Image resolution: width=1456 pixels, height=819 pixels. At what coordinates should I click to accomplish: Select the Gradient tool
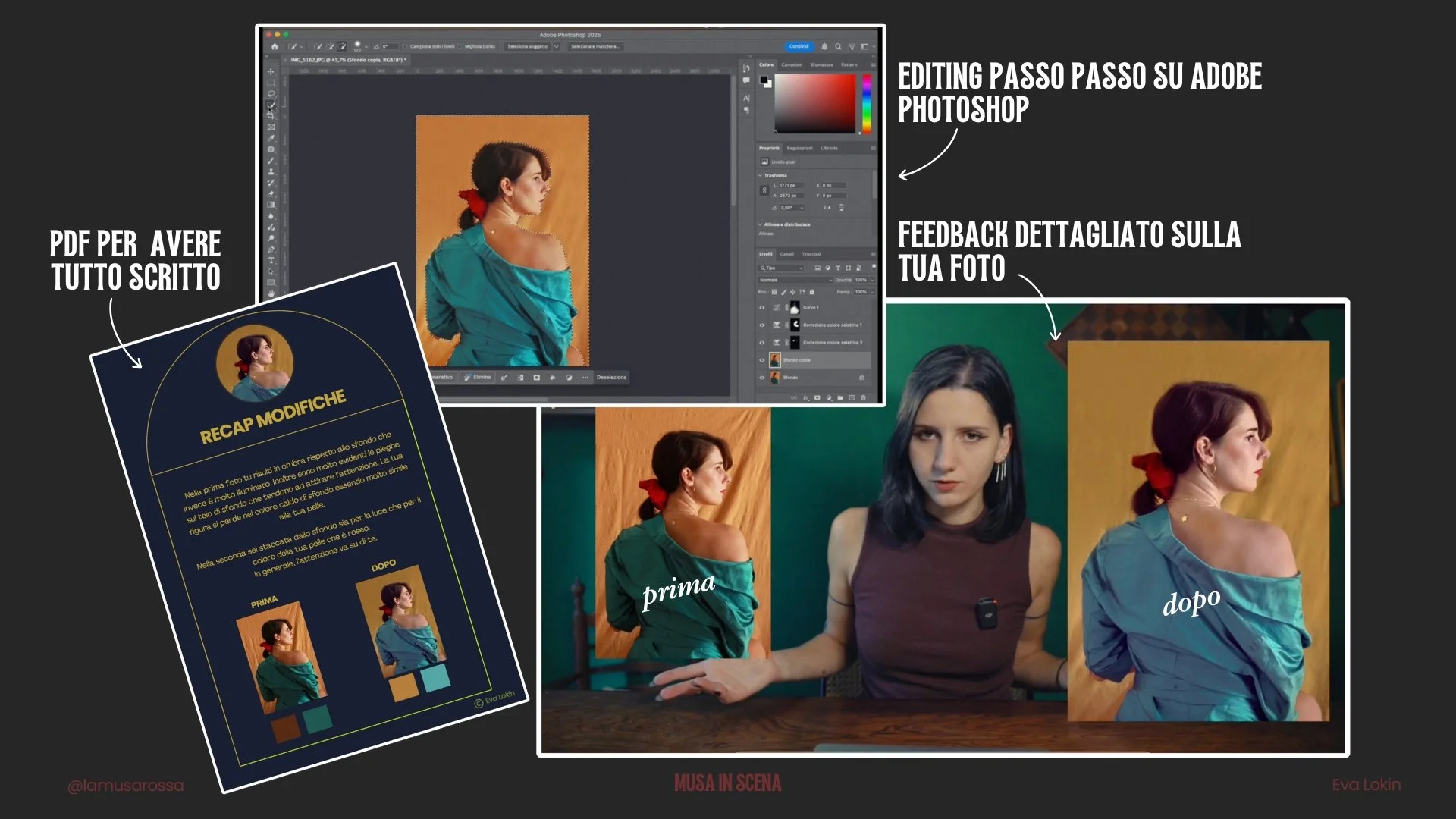(271, 205)
